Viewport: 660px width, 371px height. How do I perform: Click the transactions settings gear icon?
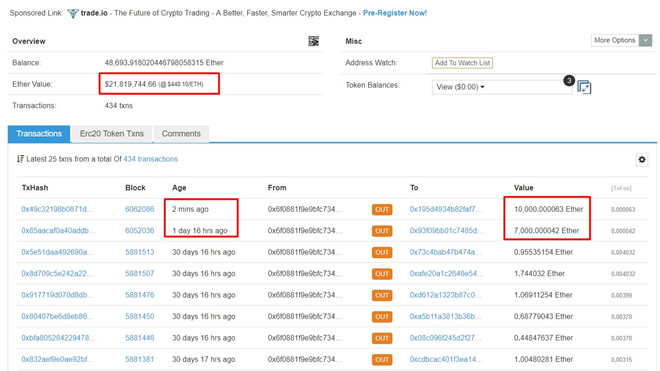pyautogui.click(x=641, y=160)
